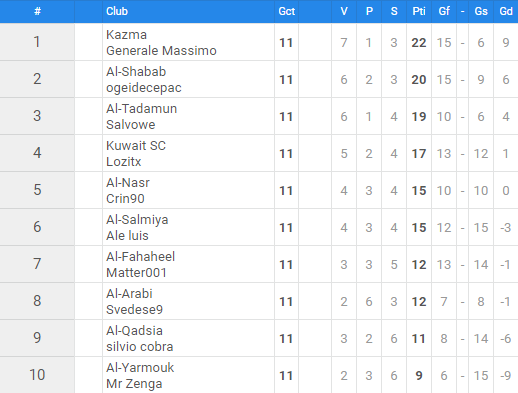The height and width of the screenshot is (393, 518).
Task: Open the Al-Fahaheel club page
Action: (x=140, y=257)
